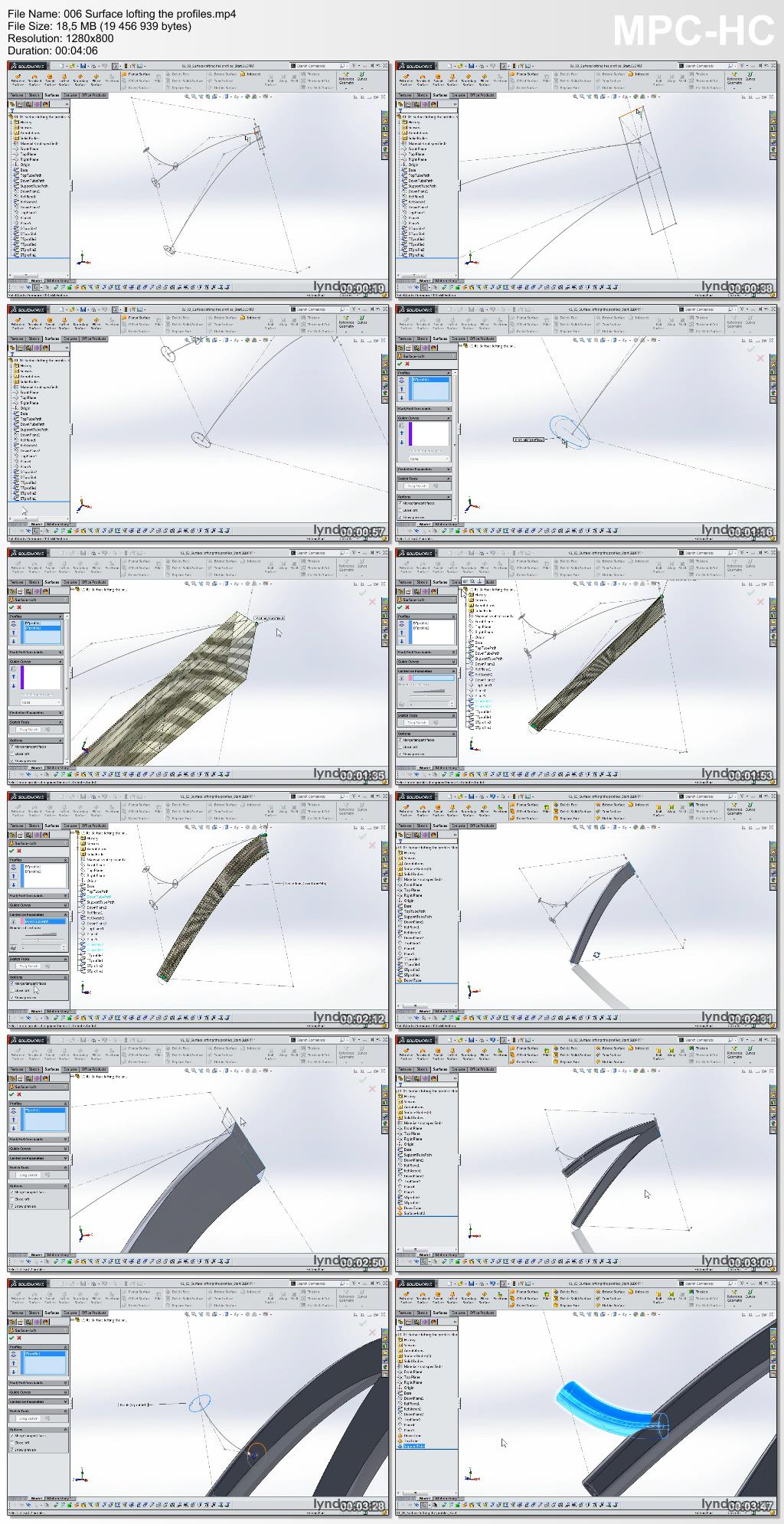Image resolution: width=784 pixels, height=1524 pixels.
Task: Toggle Merge tangent faces in 00:01:16 frame
Action: (400, 503)
